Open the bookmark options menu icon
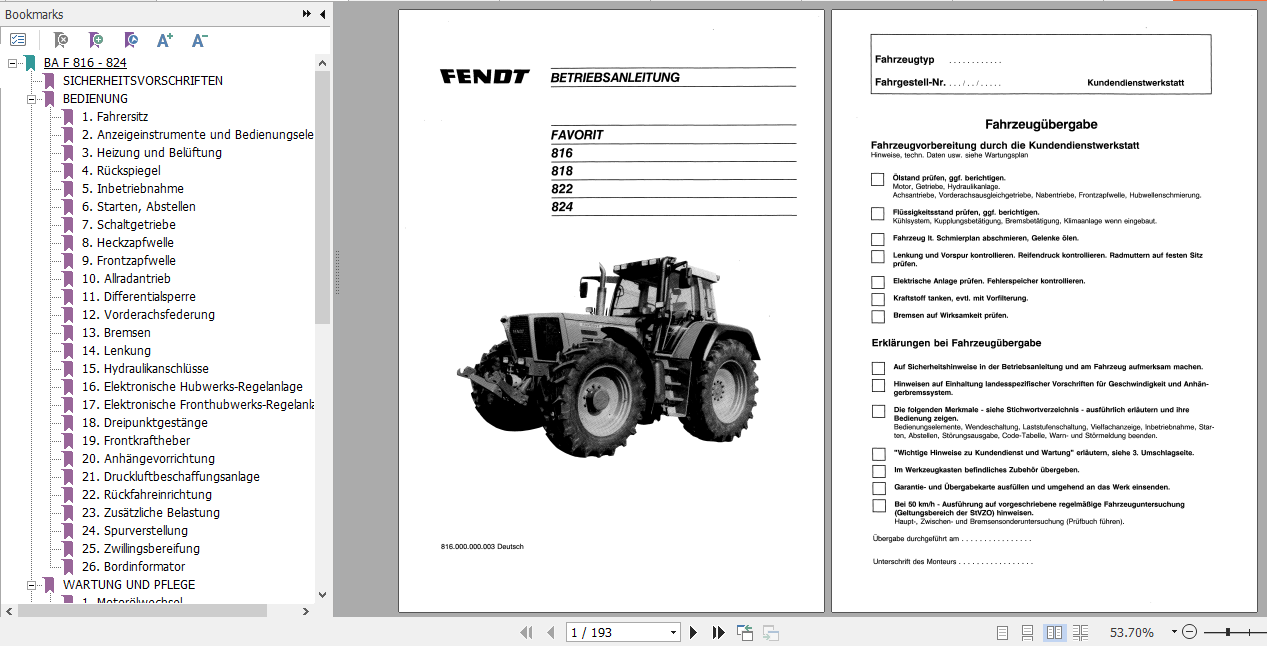This screenshot has width=1267, height=646. click(18, 40)
